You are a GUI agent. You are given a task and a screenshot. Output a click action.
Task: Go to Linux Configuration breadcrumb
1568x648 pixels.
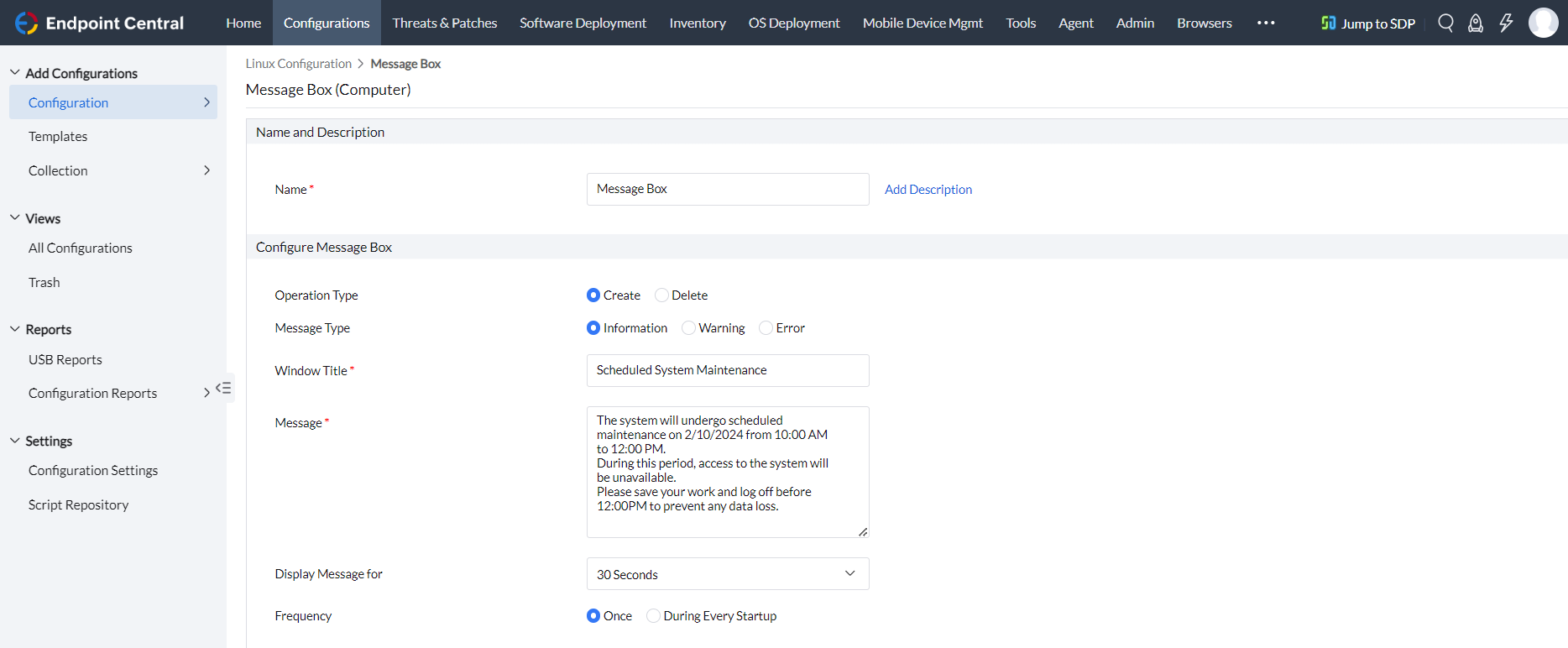pyautogui.click(x=298, y=64)
